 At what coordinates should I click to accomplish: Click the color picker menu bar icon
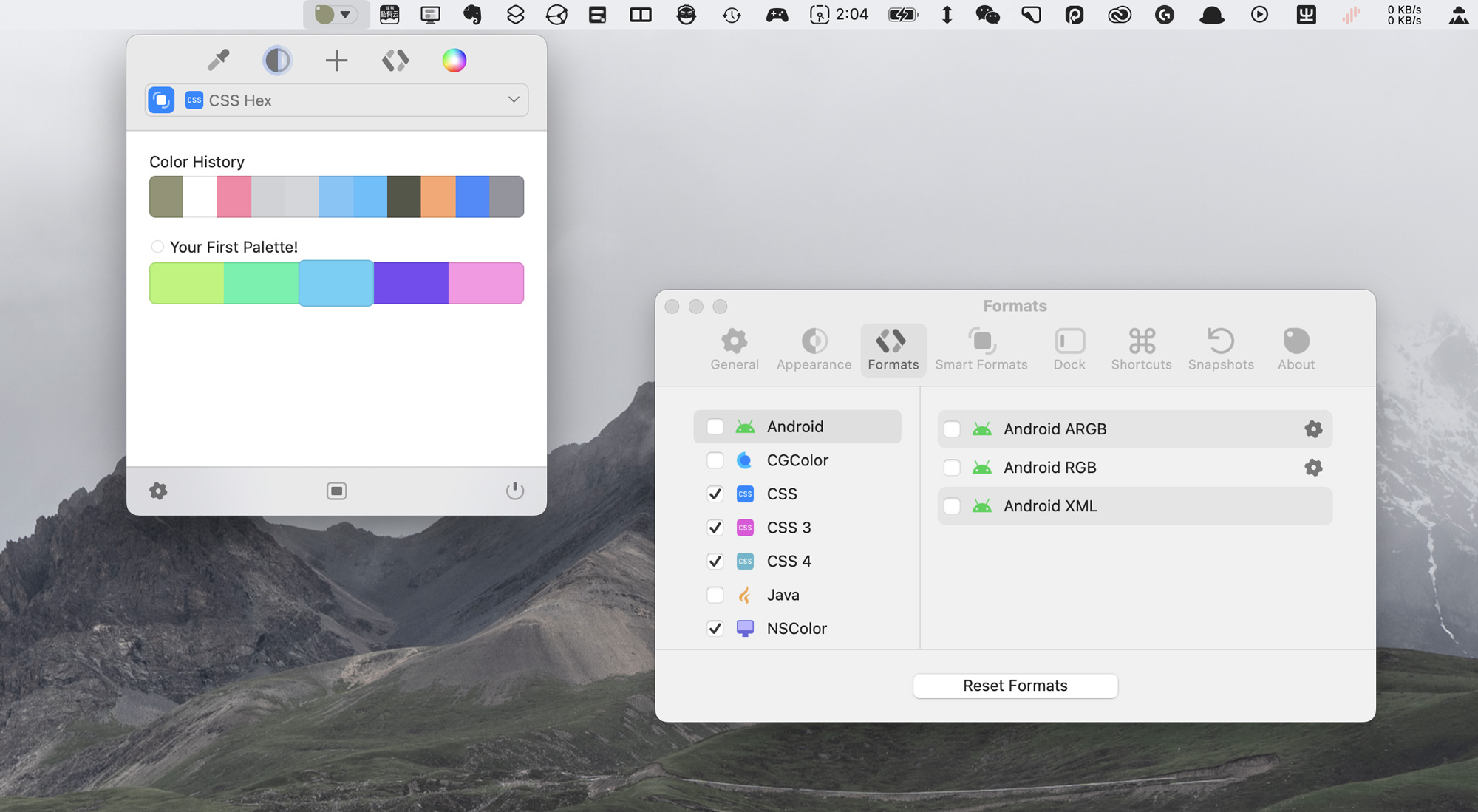(x=324, y=14)
